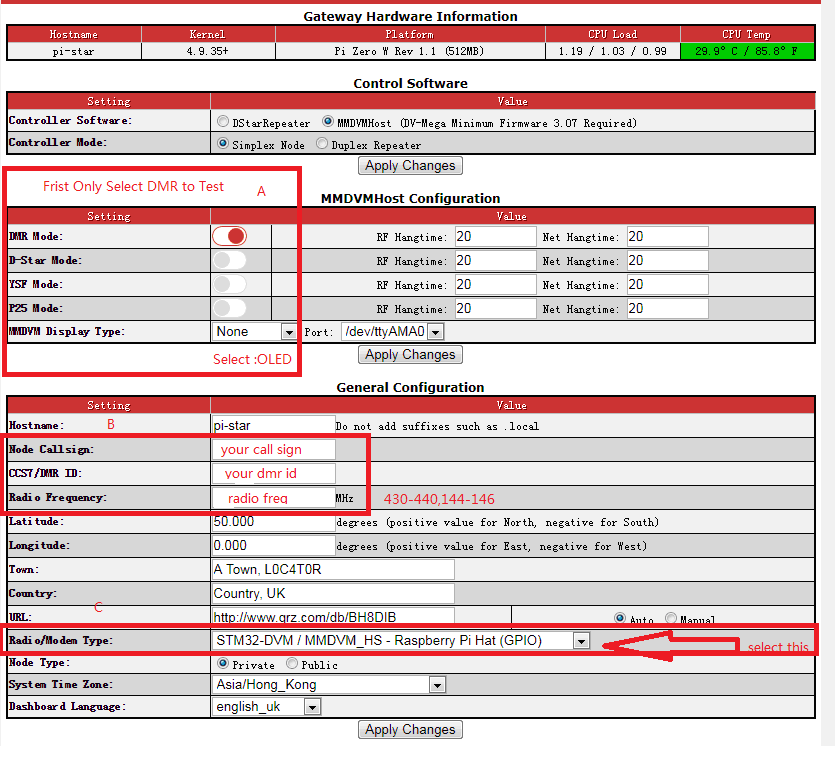
Task: Set Node Type to Public
Action: point(292,663)
